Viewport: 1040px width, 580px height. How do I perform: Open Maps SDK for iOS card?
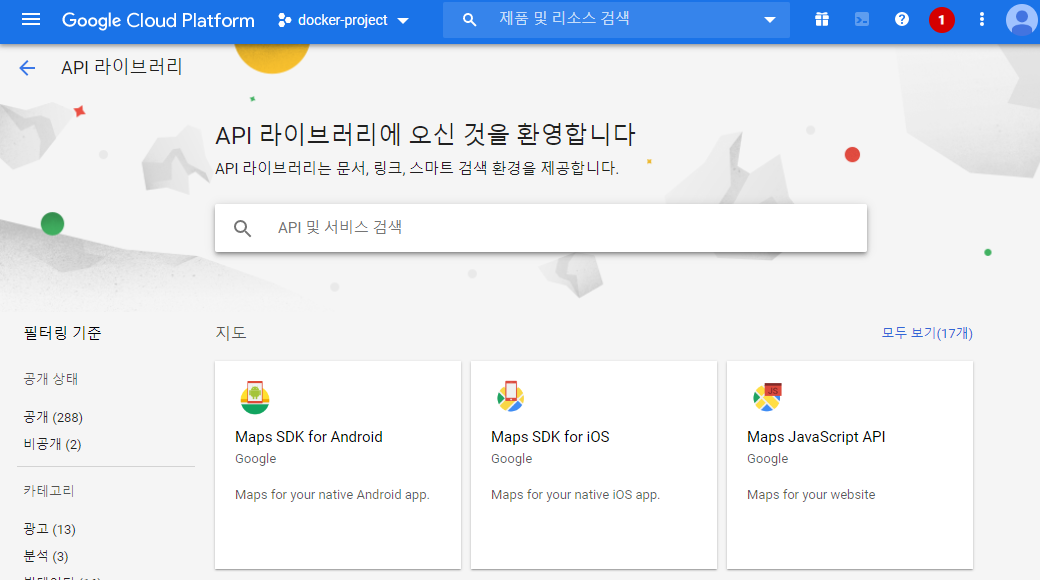point(594,465)
